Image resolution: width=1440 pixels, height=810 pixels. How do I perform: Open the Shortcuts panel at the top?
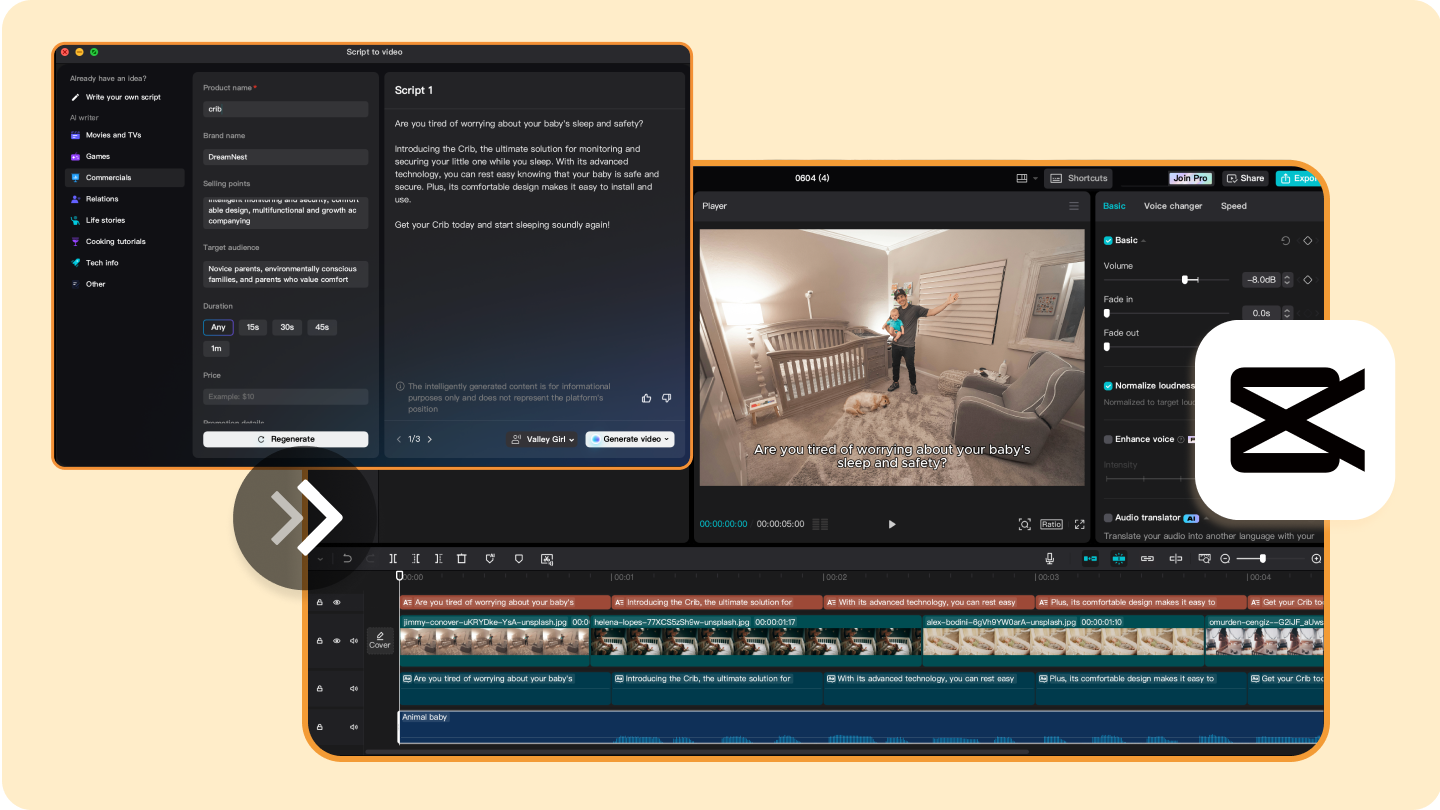coord(1078,178)
